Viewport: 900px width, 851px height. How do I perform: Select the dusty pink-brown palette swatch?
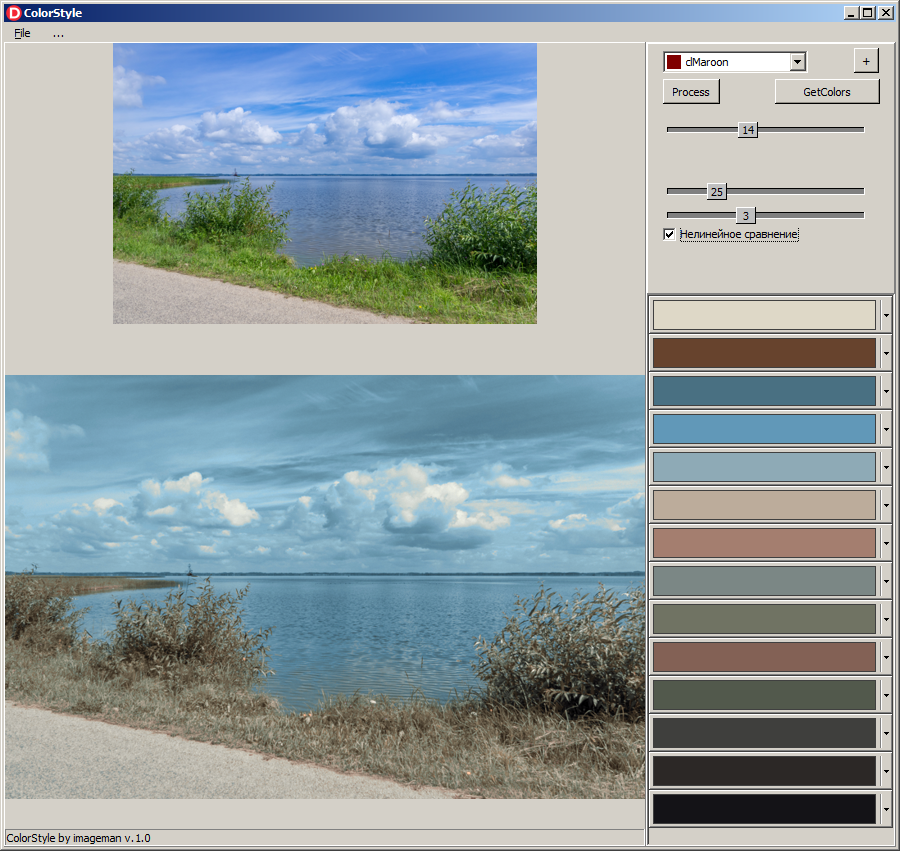pyautogui.click(x=764, y=543)
